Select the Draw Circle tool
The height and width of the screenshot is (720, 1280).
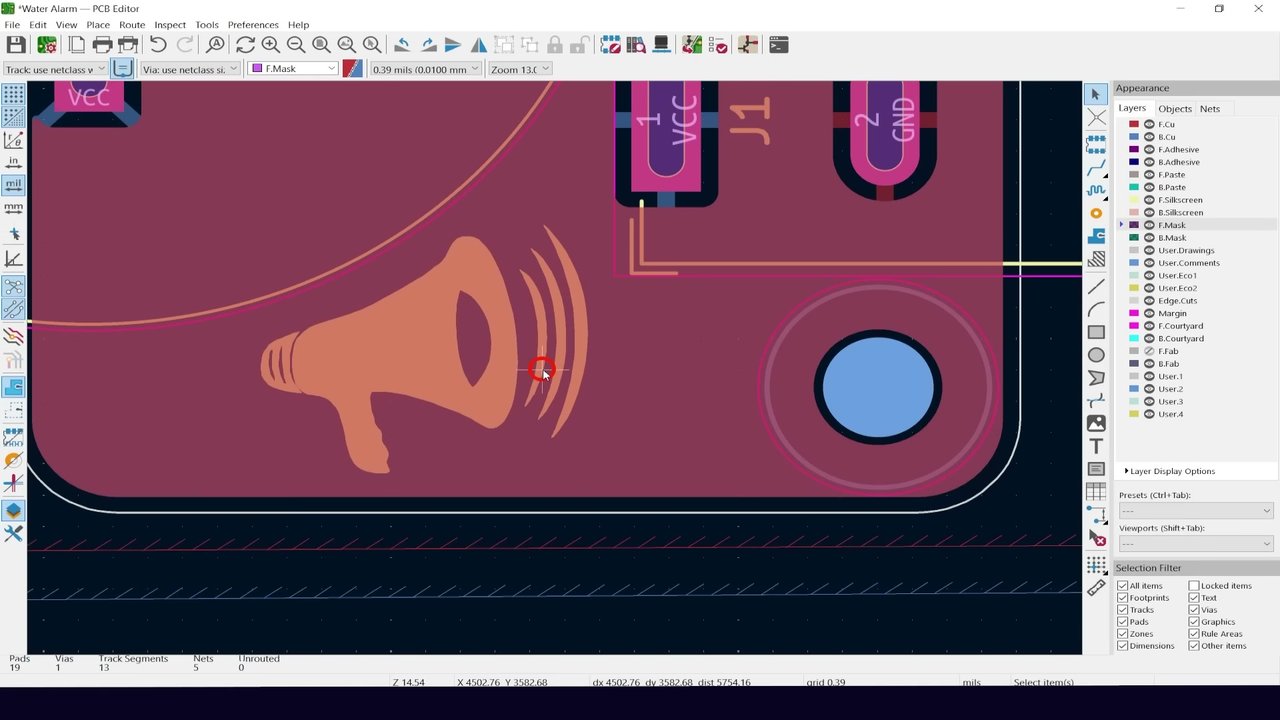pos(1096,355)
